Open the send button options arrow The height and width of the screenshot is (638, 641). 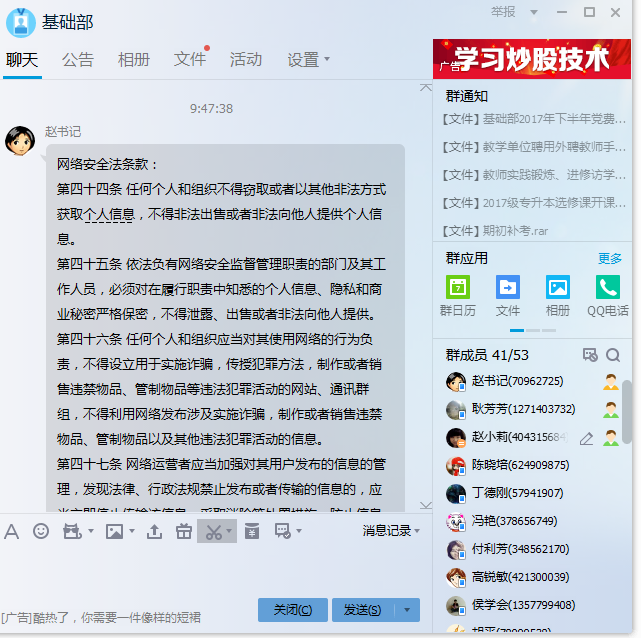click(407, 610)
